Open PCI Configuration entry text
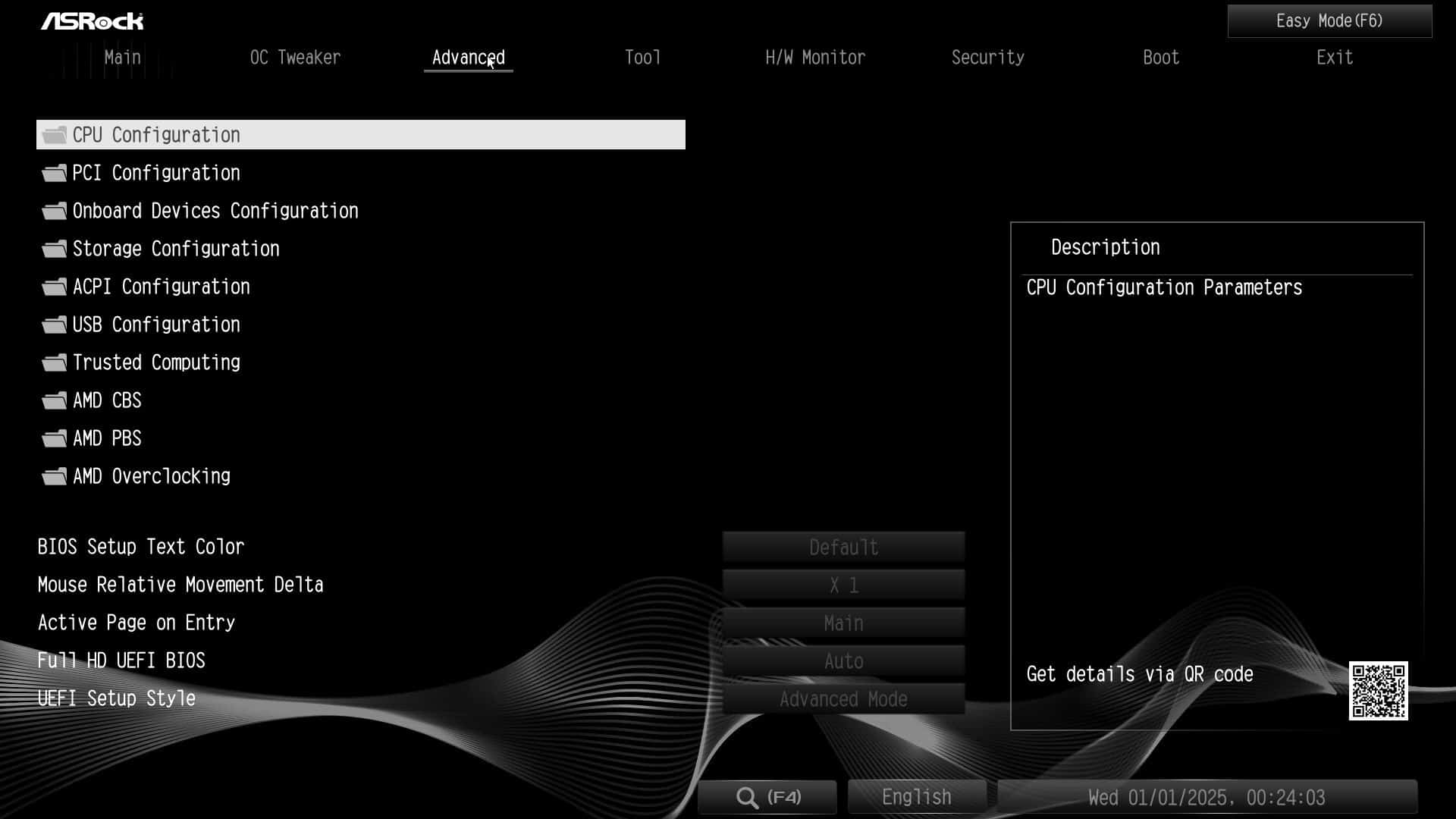1456x819 pixels. point(156,173)
